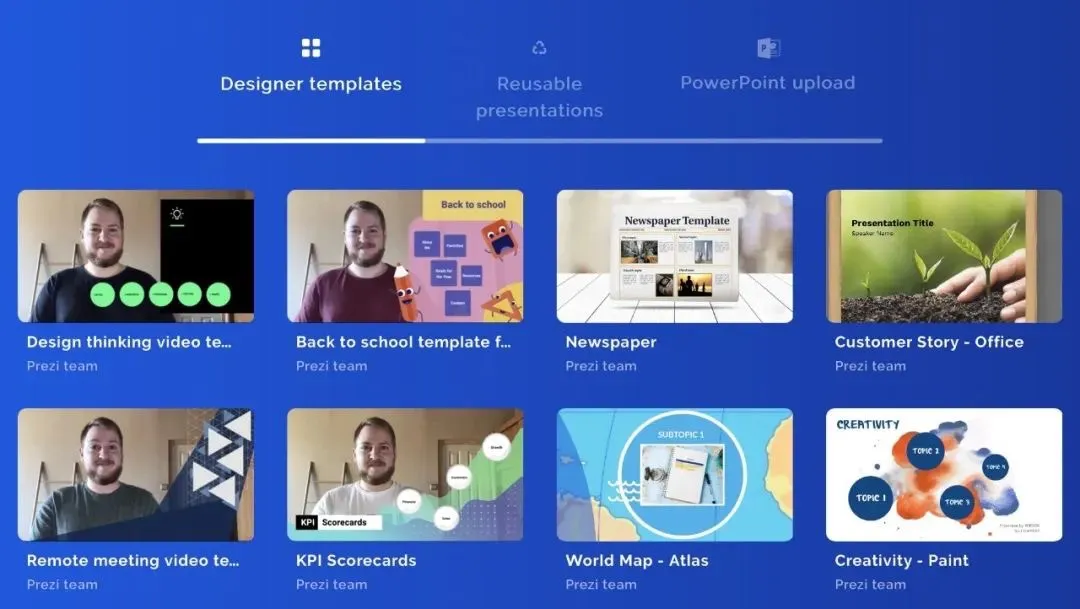Click the Reusable presentations recycle icon
The height and width of the screenshot is (609, 1080).
(539, 48)
